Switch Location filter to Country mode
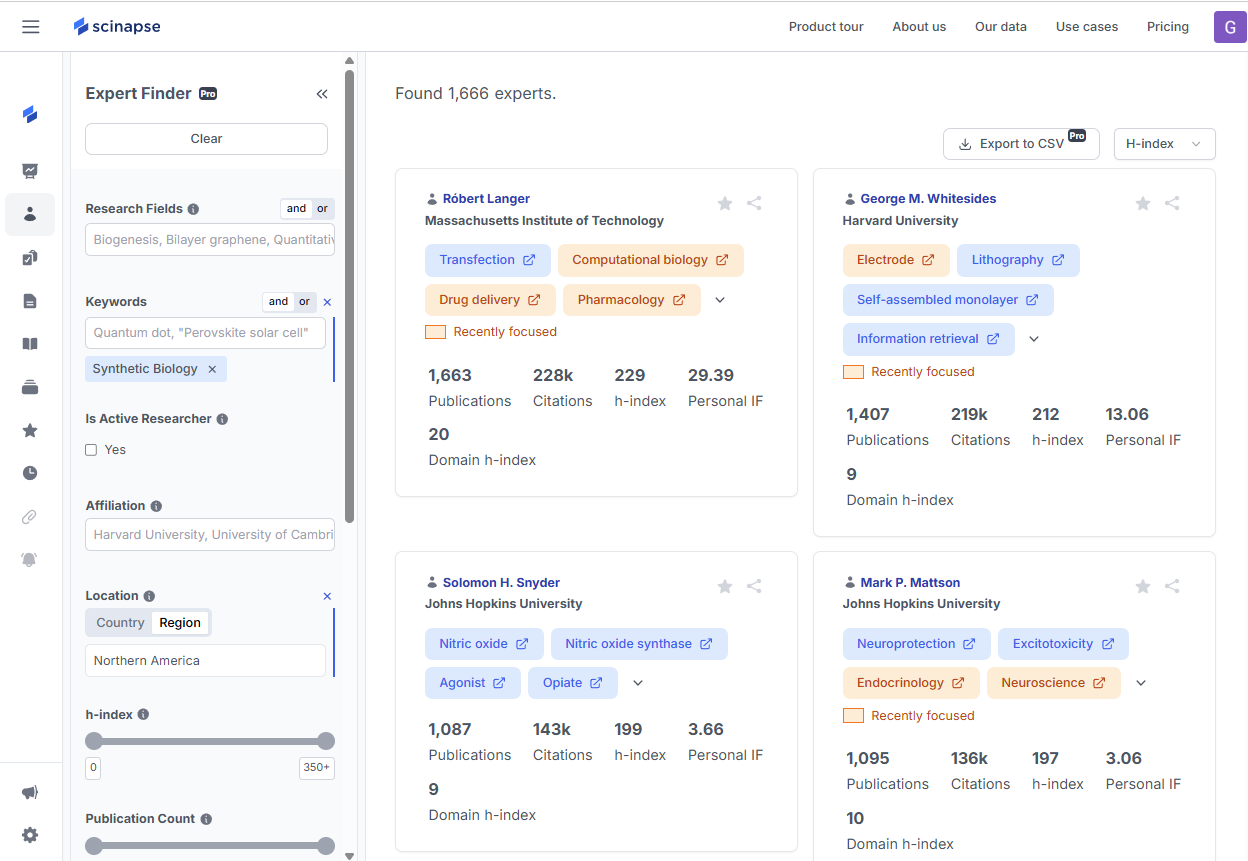This screenshot has width=1248, height=861. coord(119,622)
